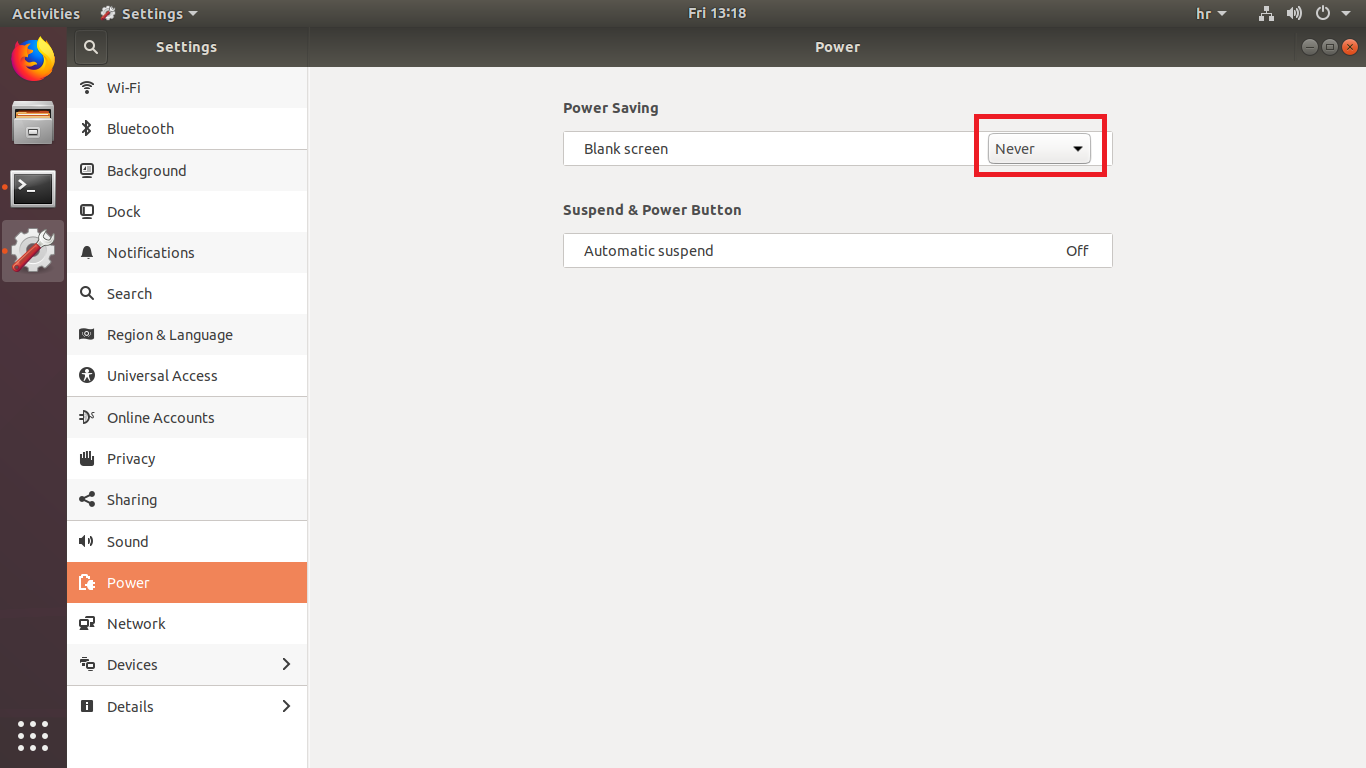Click the Sharing label in sidebar

(x=132, y=500)
